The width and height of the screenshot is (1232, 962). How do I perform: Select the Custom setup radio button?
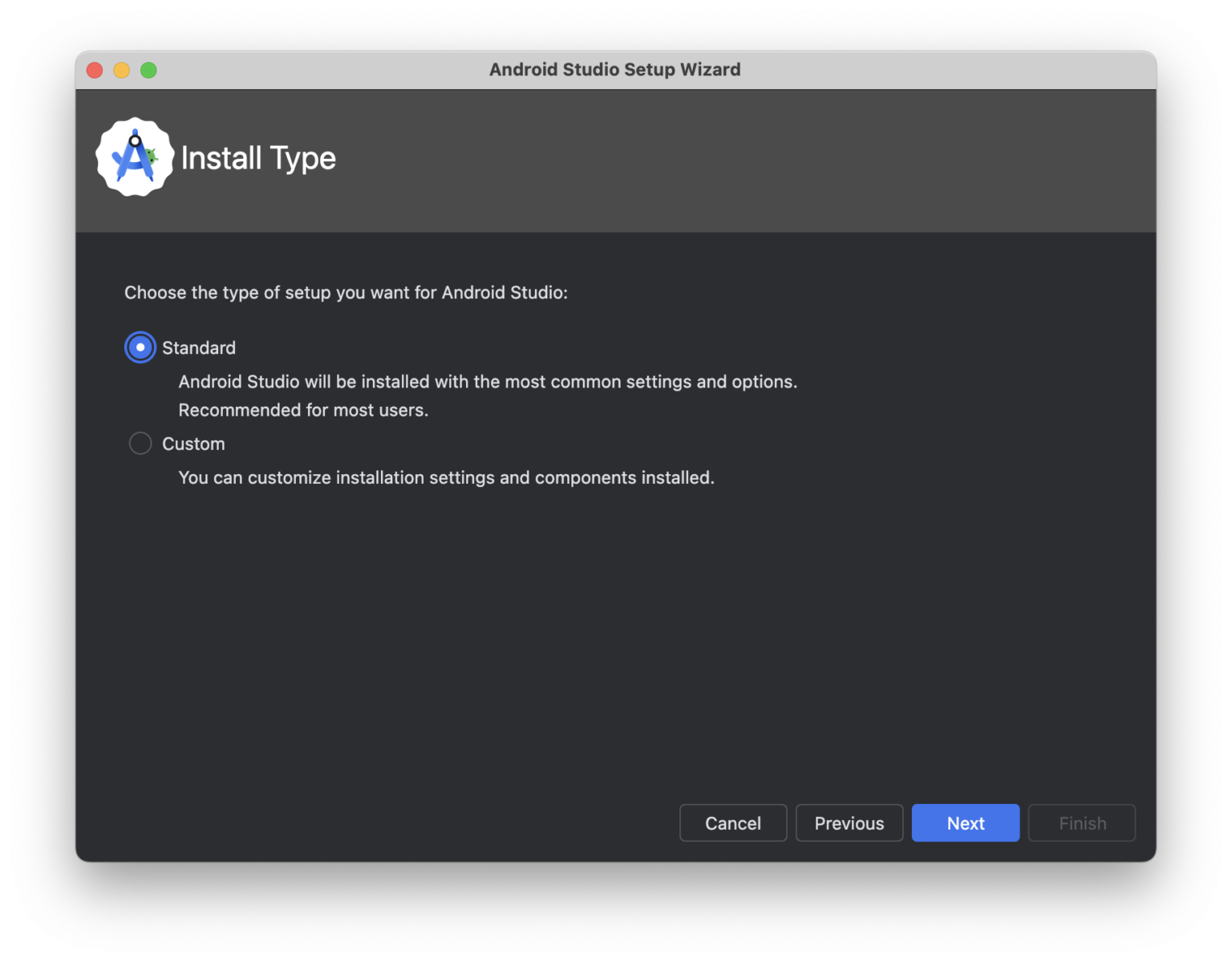140,443
